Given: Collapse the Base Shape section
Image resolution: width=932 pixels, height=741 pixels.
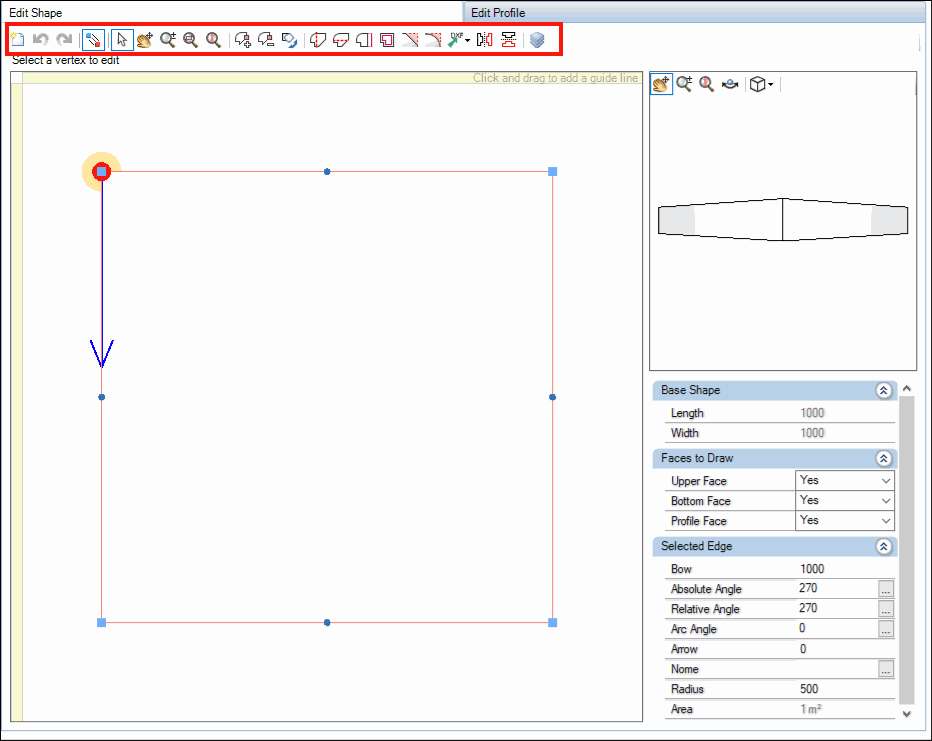Looking at the screenshot, I should [x=884, y=390].
